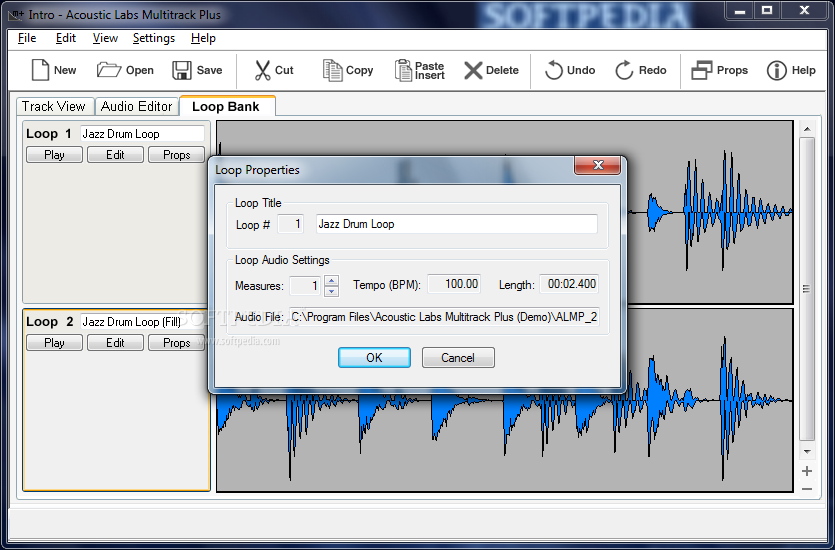Screen dimensions: 835x550
Task: Play Loop 2 Jazz Drum Loop (Fill)
Action: click(54, 343)
